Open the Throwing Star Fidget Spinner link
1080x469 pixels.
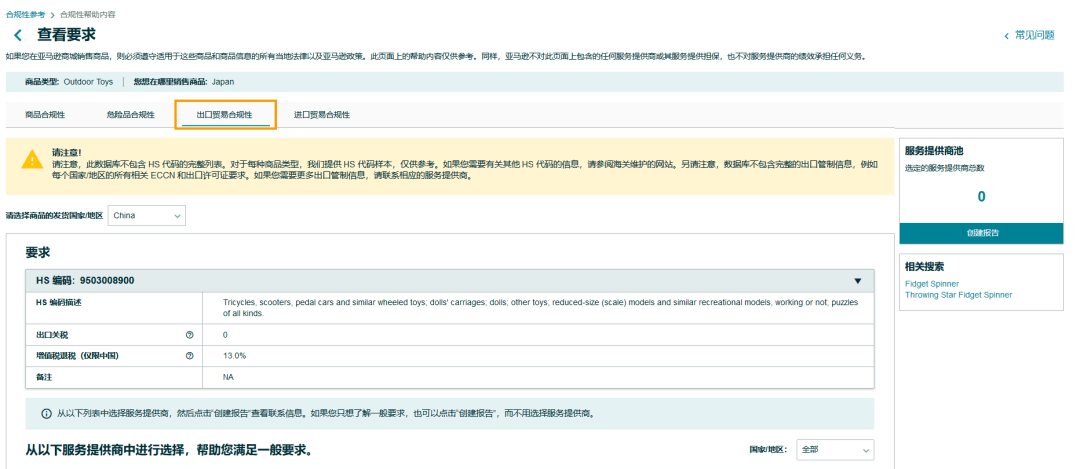point(958,295)
